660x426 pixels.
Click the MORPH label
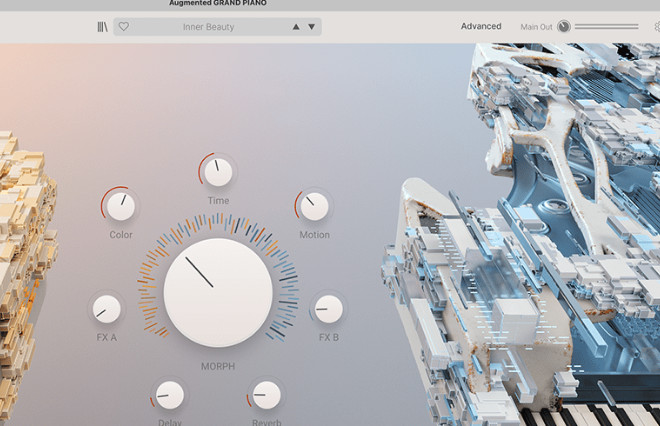pos(218,366)
